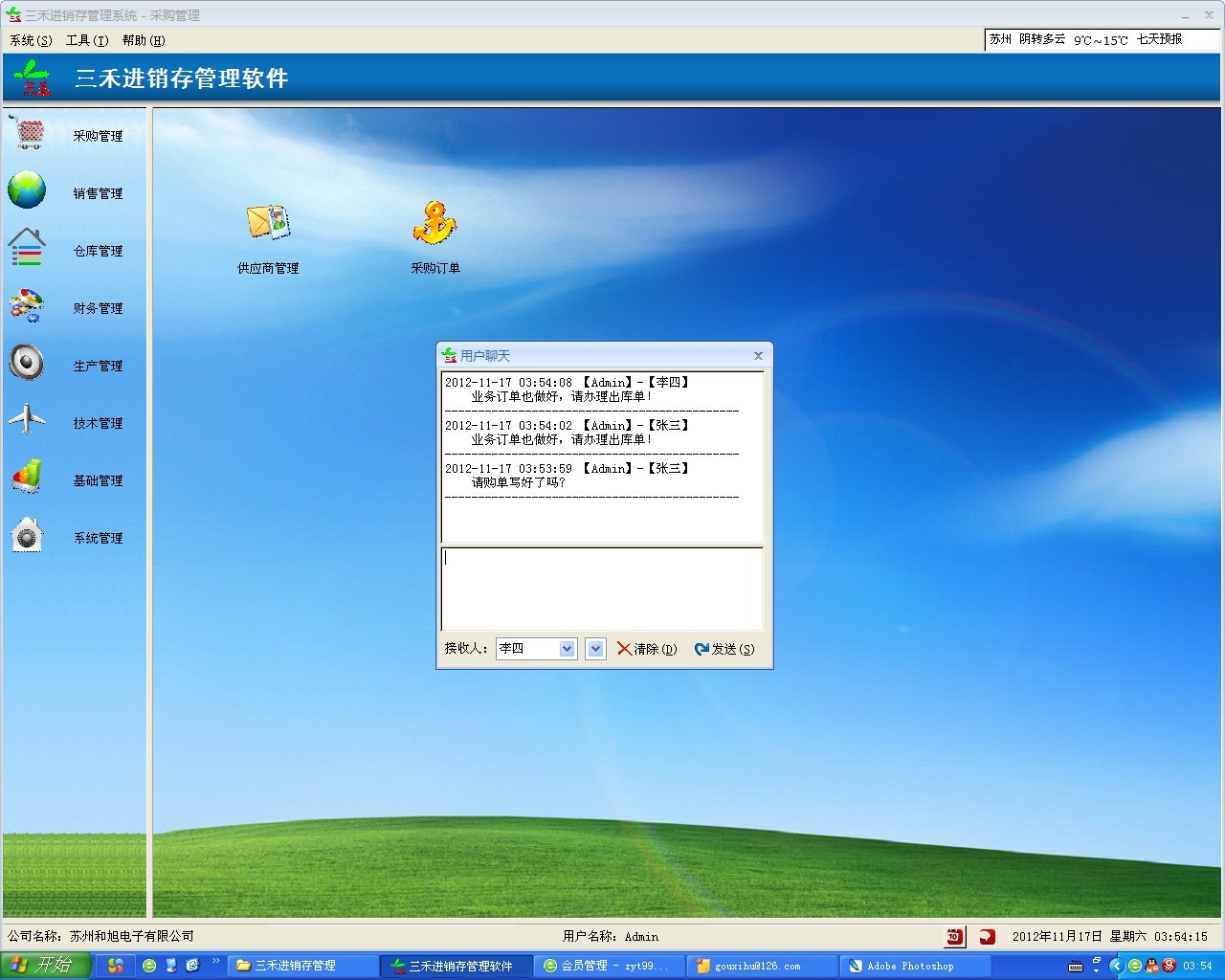Open the 系统(S) menu
The width and height of the screenshot is (1225, 980).
[x=31, y=40]
